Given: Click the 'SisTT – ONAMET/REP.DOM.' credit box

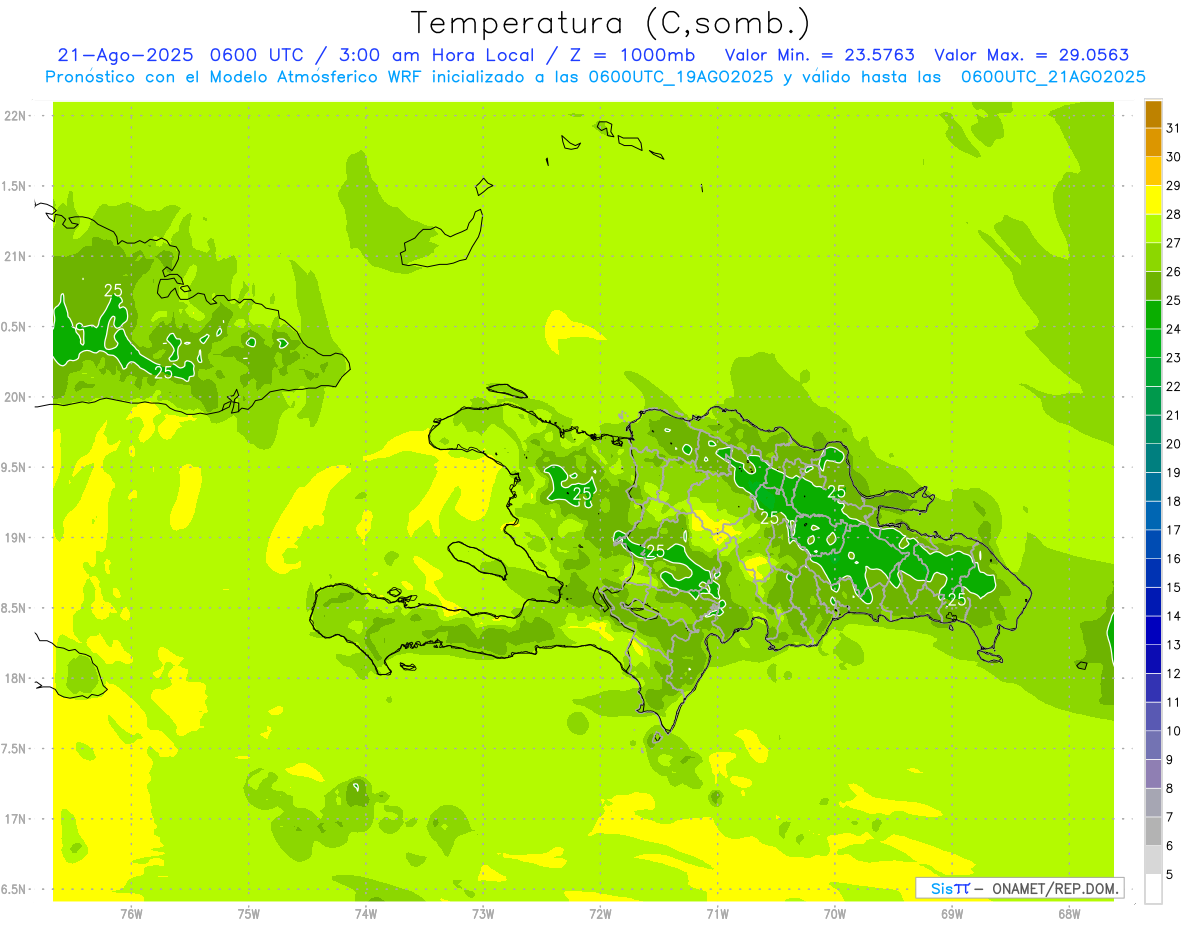Looking at the screenshot, I should (x=1019, y=888).
